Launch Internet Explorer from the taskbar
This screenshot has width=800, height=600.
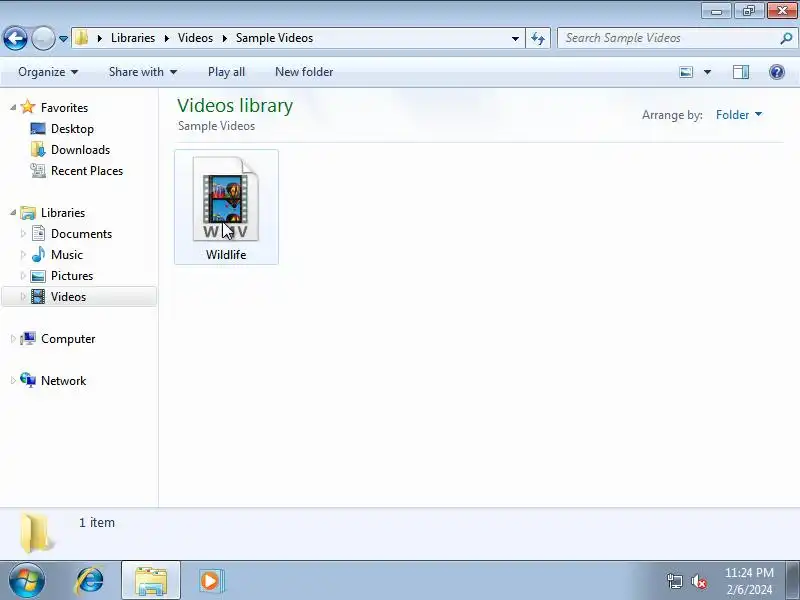pyautogui.click(x=89, y=580)
